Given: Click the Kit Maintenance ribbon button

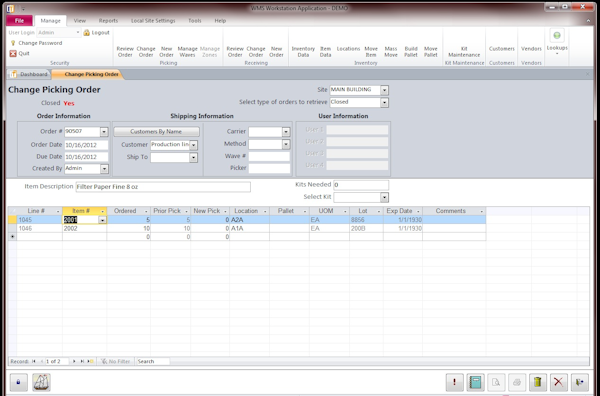Looking at the screenshot, I should [x=464, y=52].
